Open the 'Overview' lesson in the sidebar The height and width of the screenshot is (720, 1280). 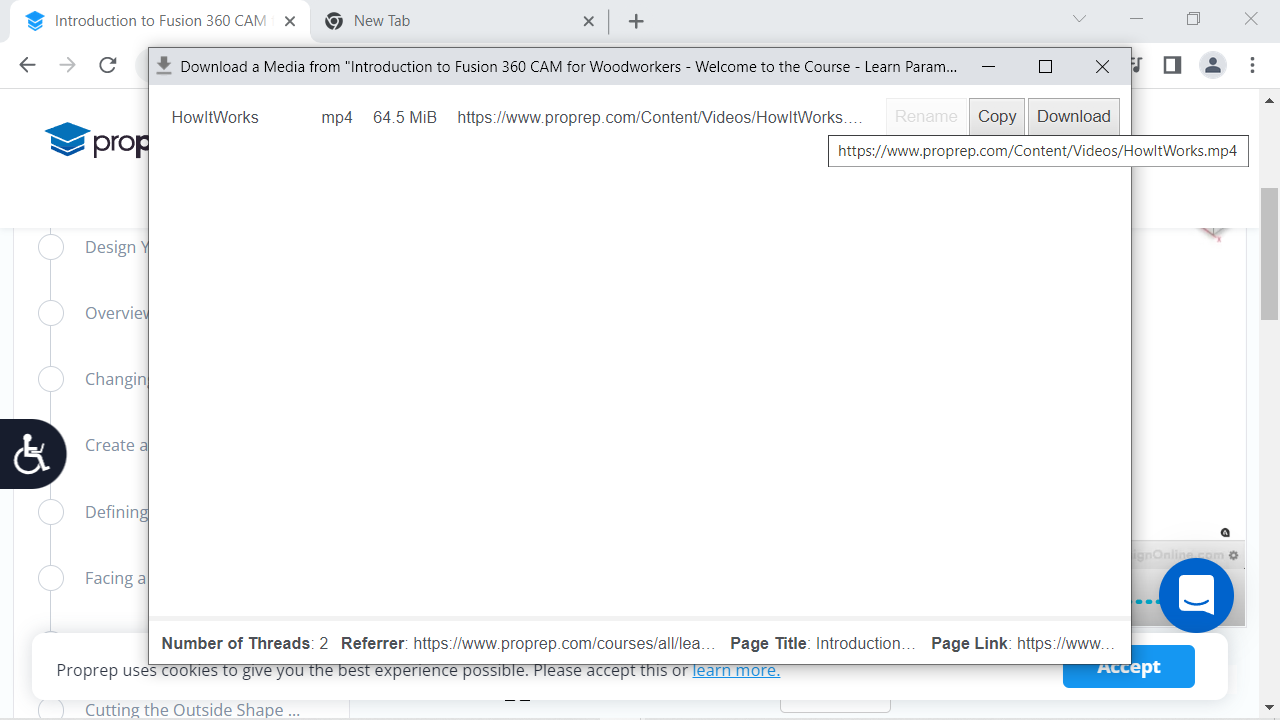tap(117, 313)
